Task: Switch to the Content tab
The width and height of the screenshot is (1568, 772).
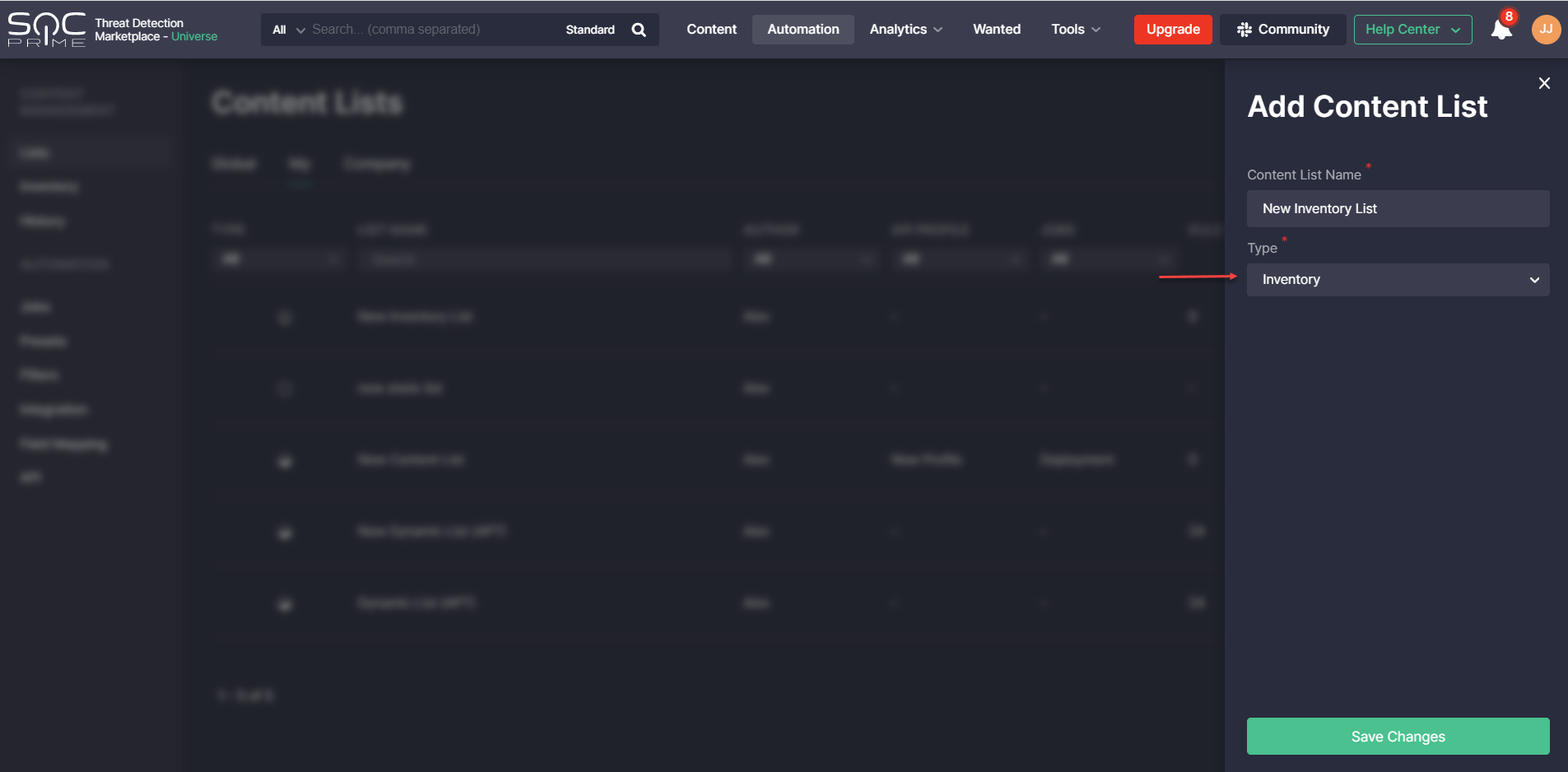Action: pyautogui.click(x=711, y=30)
